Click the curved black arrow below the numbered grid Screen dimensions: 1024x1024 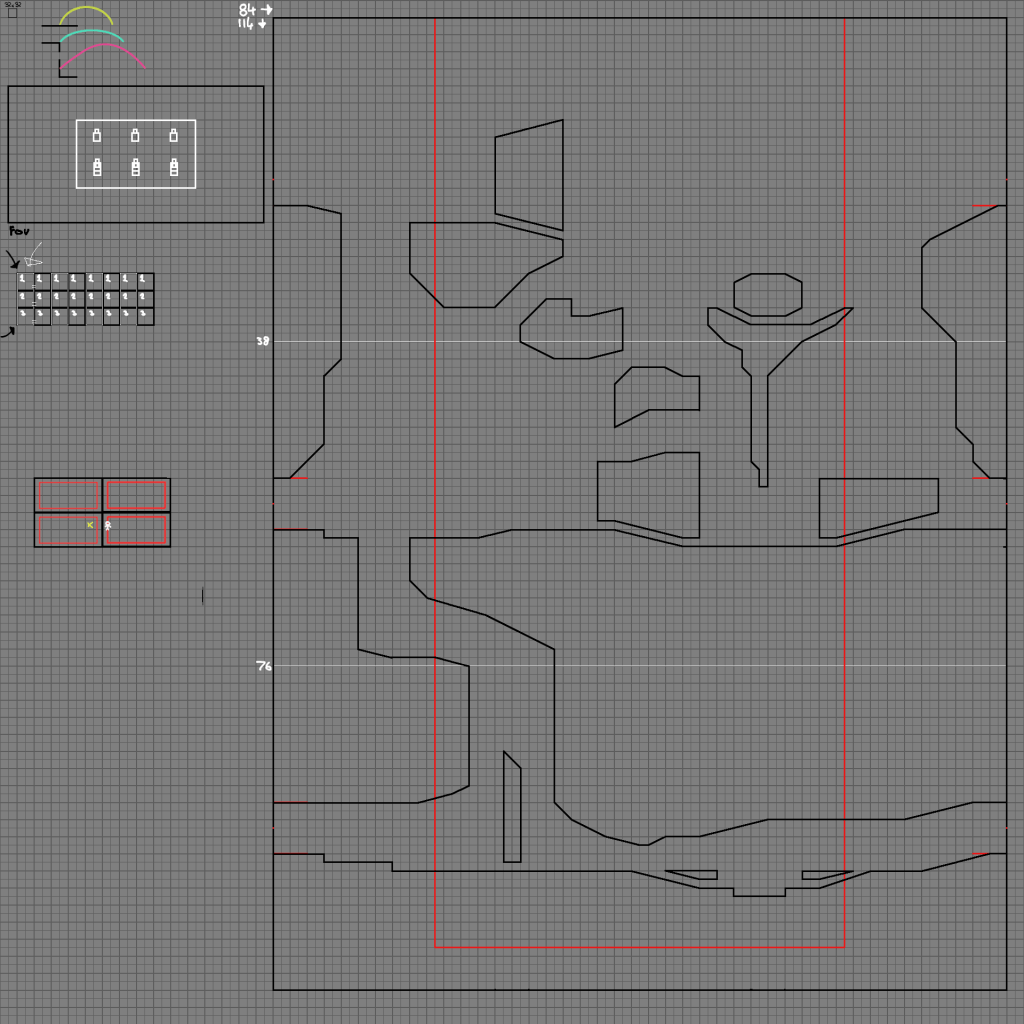click(7, 333)
